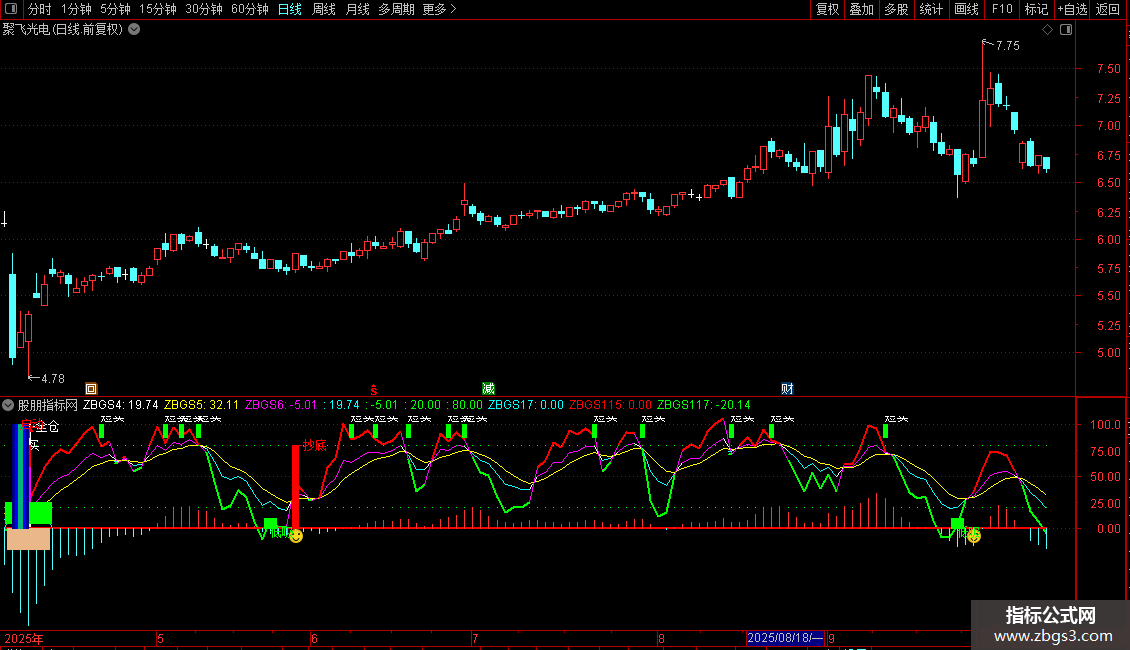Click the smiley face at right indicator bottom
This screenshot has width=1130, height=650.
973,536
